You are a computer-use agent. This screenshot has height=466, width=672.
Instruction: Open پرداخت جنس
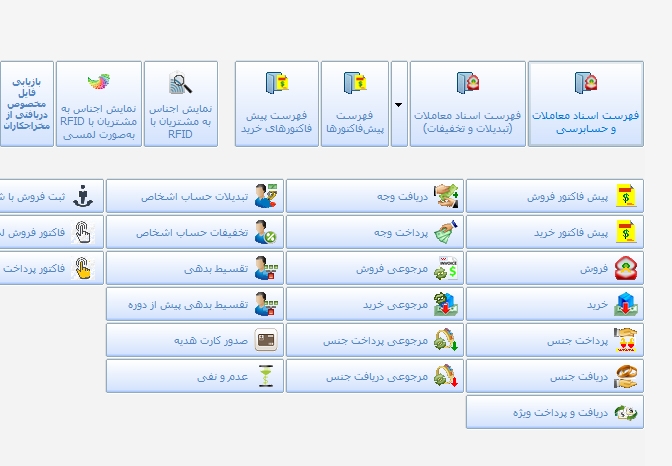[x=554, y=341]
